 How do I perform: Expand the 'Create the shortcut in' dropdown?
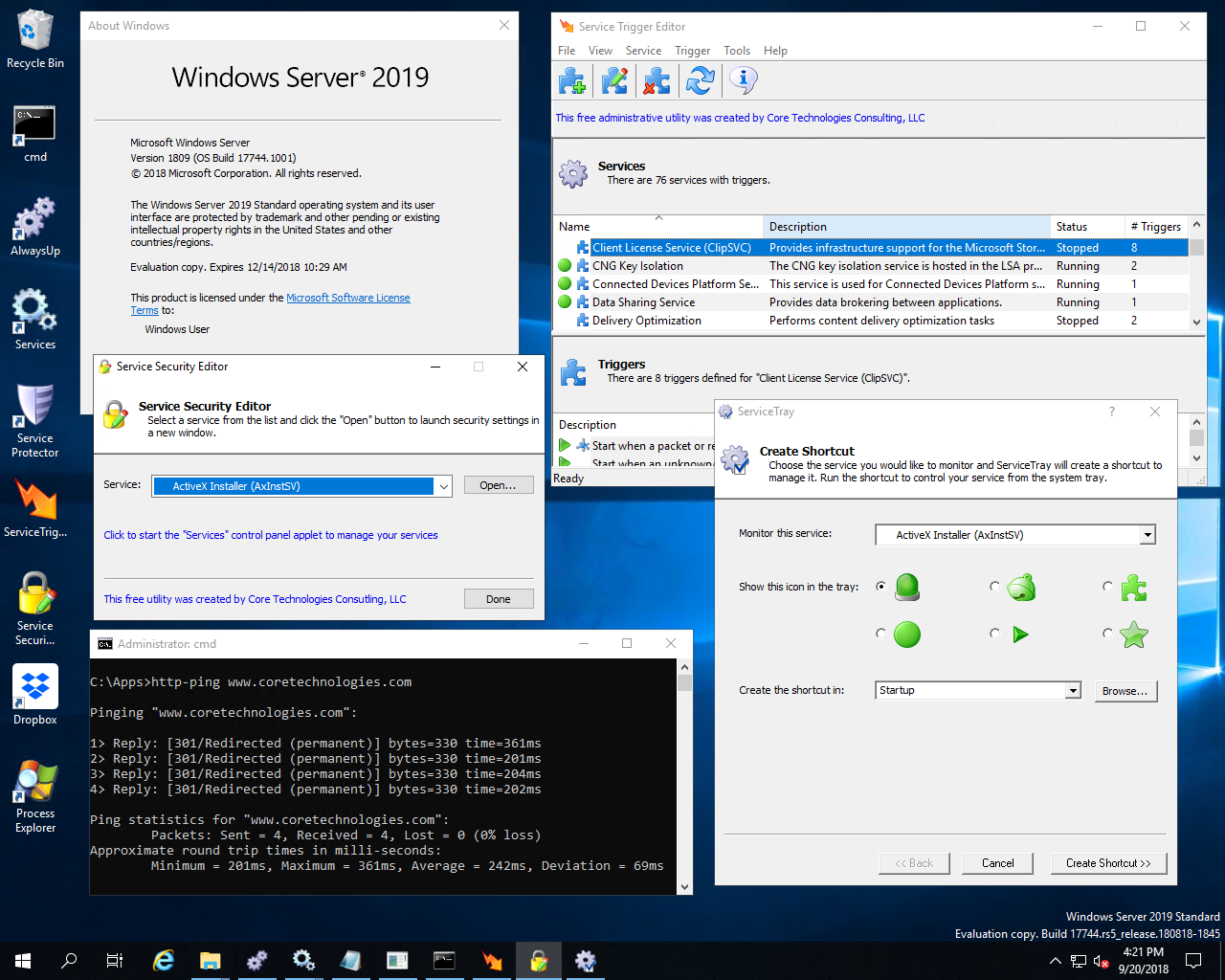1073,690
